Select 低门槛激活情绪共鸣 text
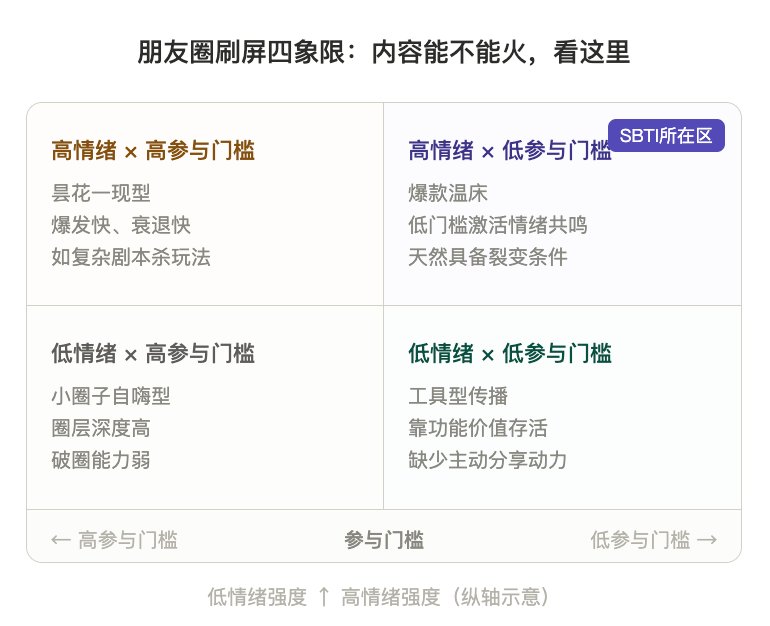Viewport: 770px width, 626px height. pyautogui.click(x=498, y=225)
